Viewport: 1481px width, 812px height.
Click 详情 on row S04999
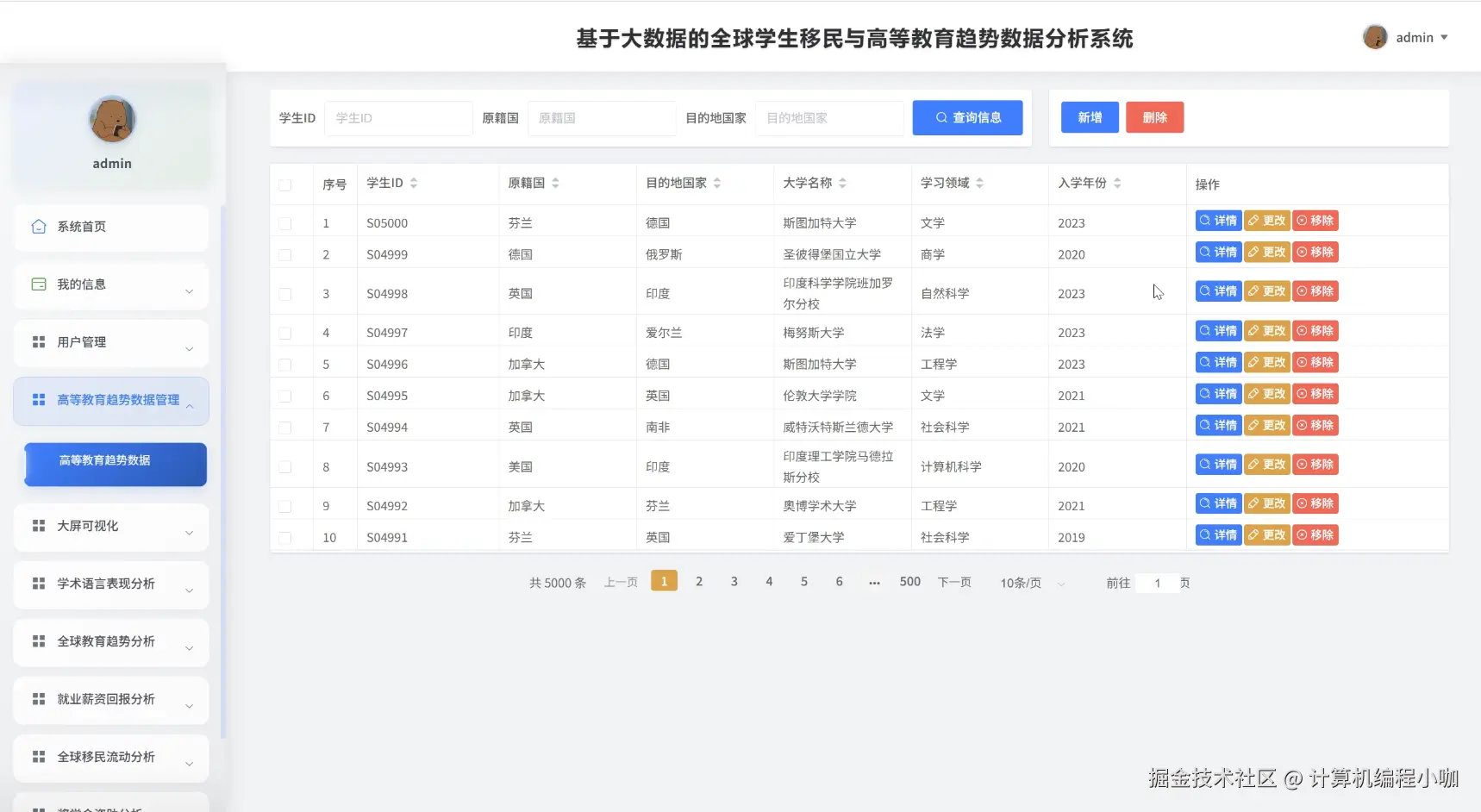(1217, 252)
